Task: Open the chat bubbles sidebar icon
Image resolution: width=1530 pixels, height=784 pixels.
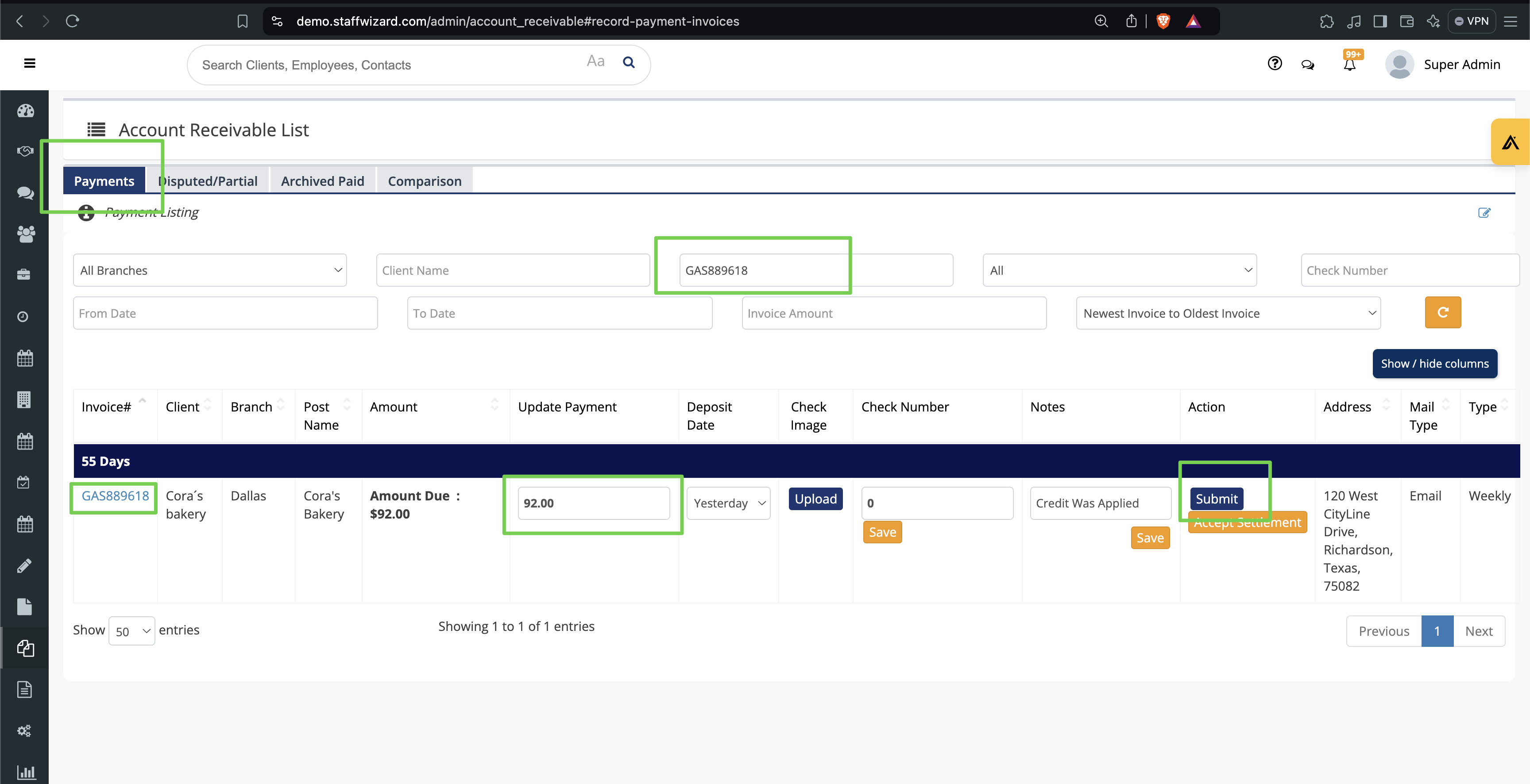Action: pyautogui.click(x=25, y=193)
